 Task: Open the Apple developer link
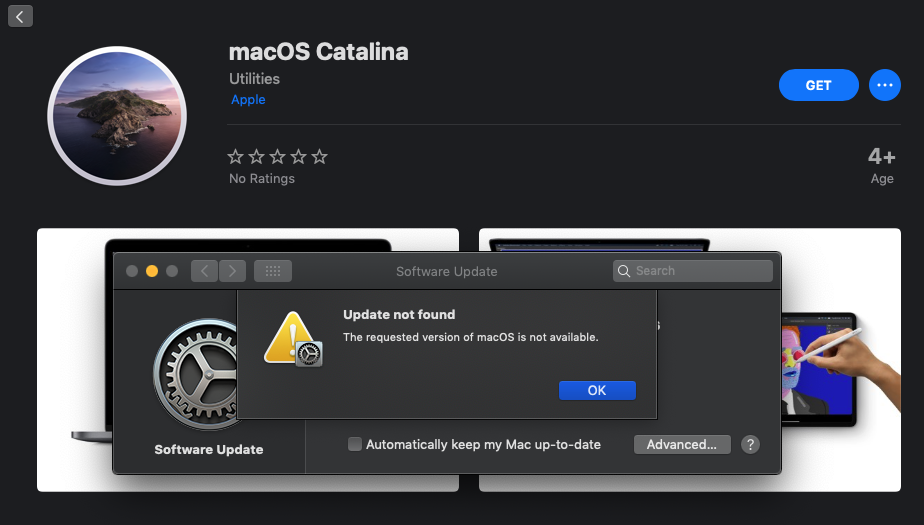[248, 100]
